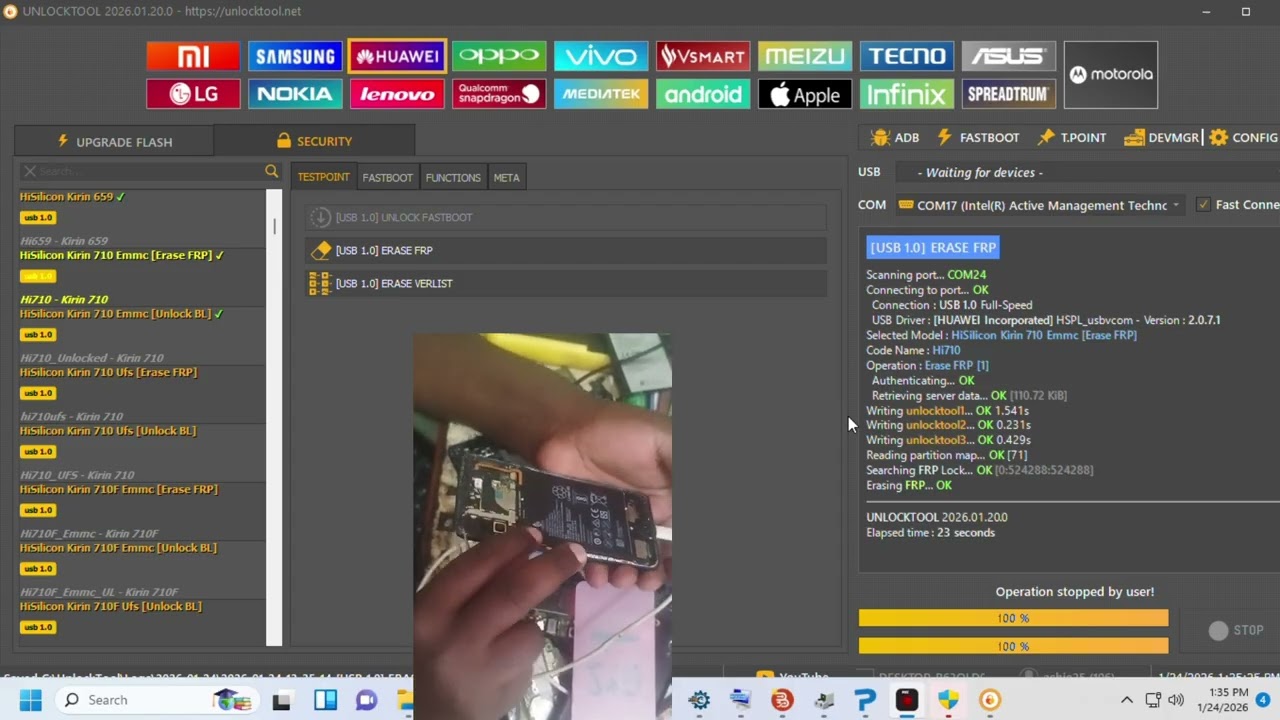The image size is (1280, 720).
Task: Select the Tecno brand logo
Action: pyautogui.click(x=907, y=56)
